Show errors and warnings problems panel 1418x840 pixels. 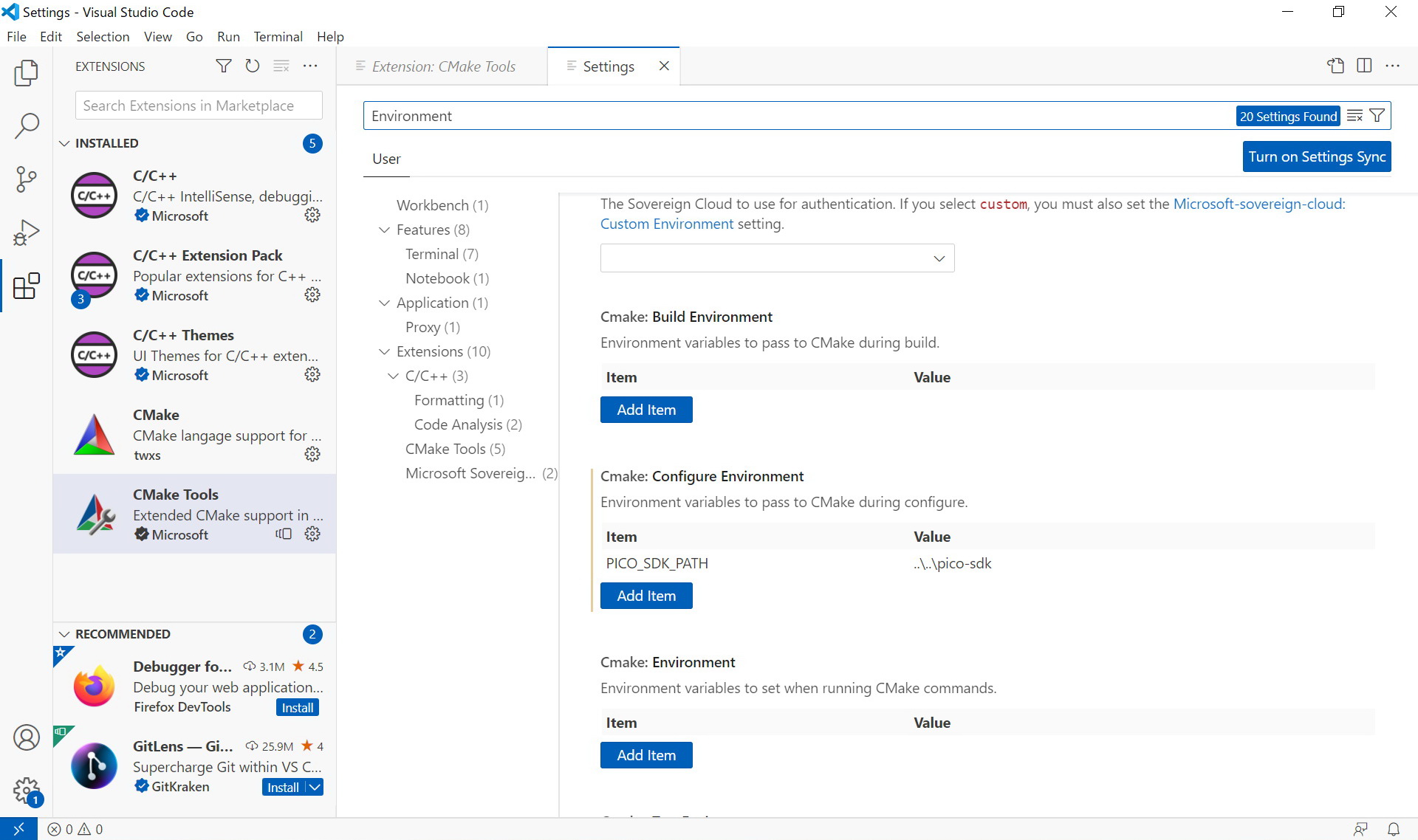[x=75, y=829]
